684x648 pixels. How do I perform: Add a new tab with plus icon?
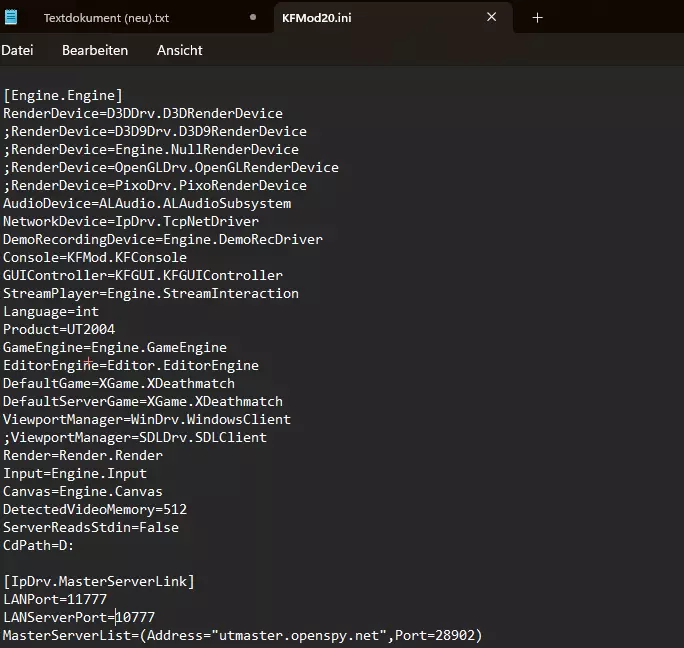pos(537,18)
